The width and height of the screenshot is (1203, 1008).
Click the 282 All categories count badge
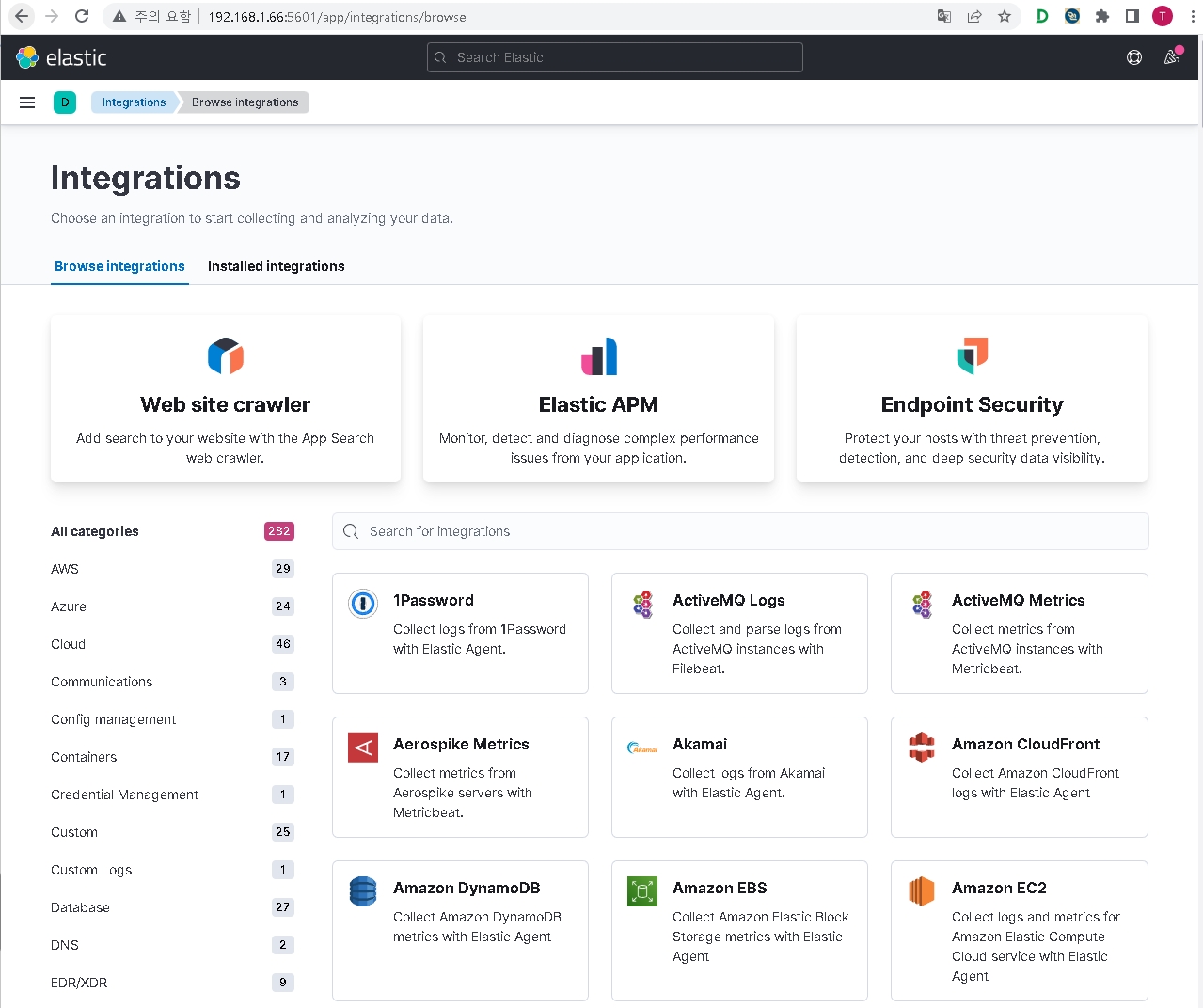click(x=279, y=531)
